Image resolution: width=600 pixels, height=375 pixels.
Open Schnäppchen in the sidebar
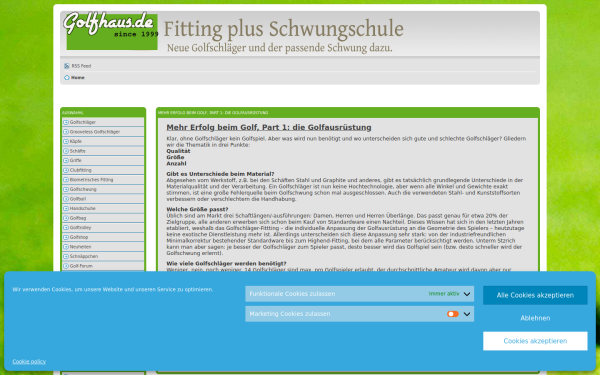pyautogui.click(x=103, y=256)
